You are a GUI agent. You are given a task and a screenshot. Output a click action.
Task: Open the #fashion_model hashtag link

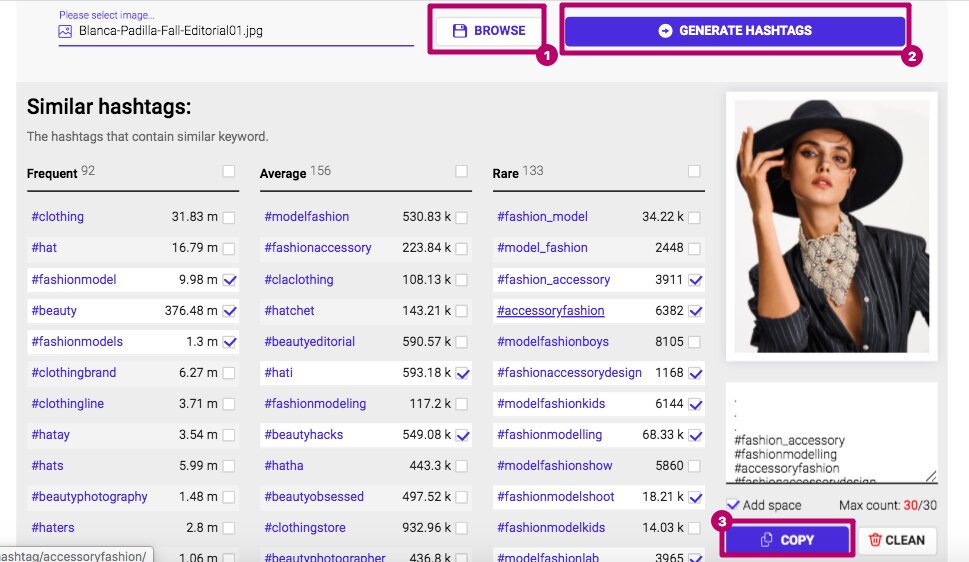point(542,217)
